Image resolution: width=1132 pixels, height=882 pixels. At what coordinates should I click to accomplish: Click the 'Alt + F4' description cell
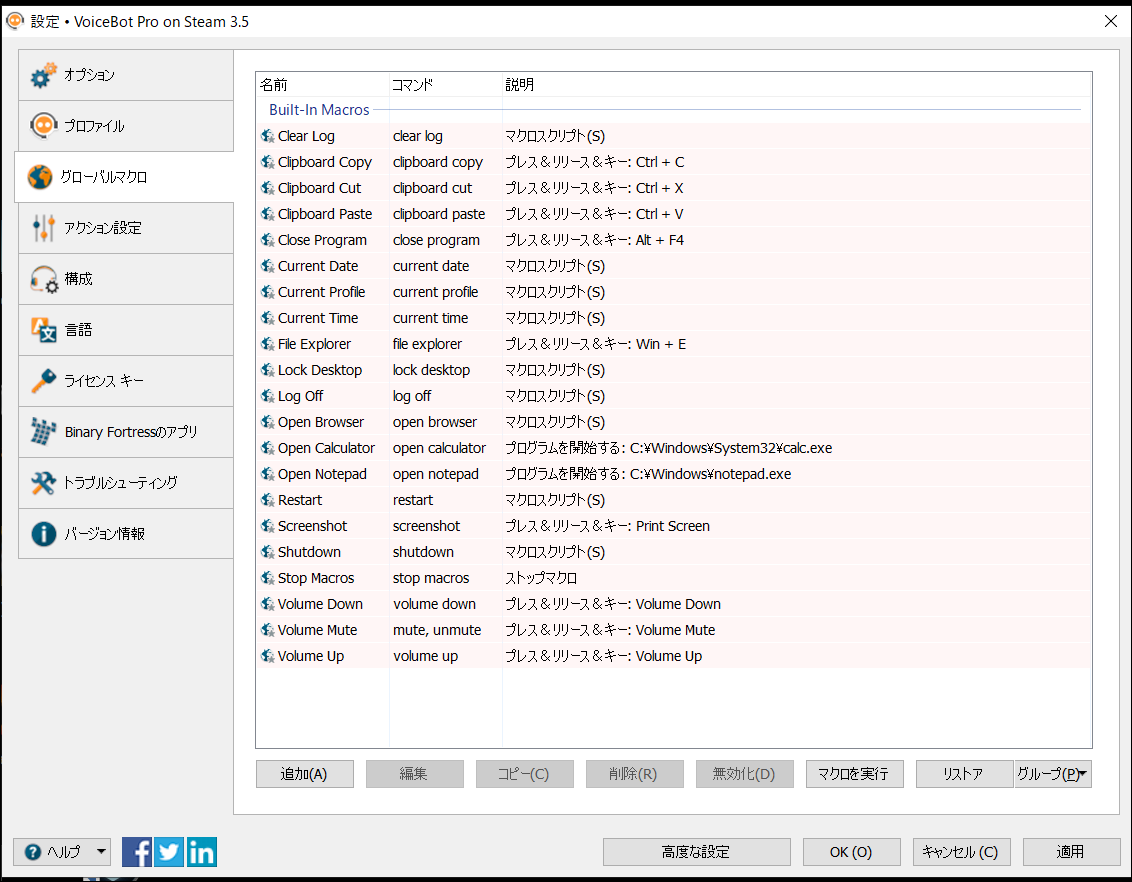tap(594, 240)
